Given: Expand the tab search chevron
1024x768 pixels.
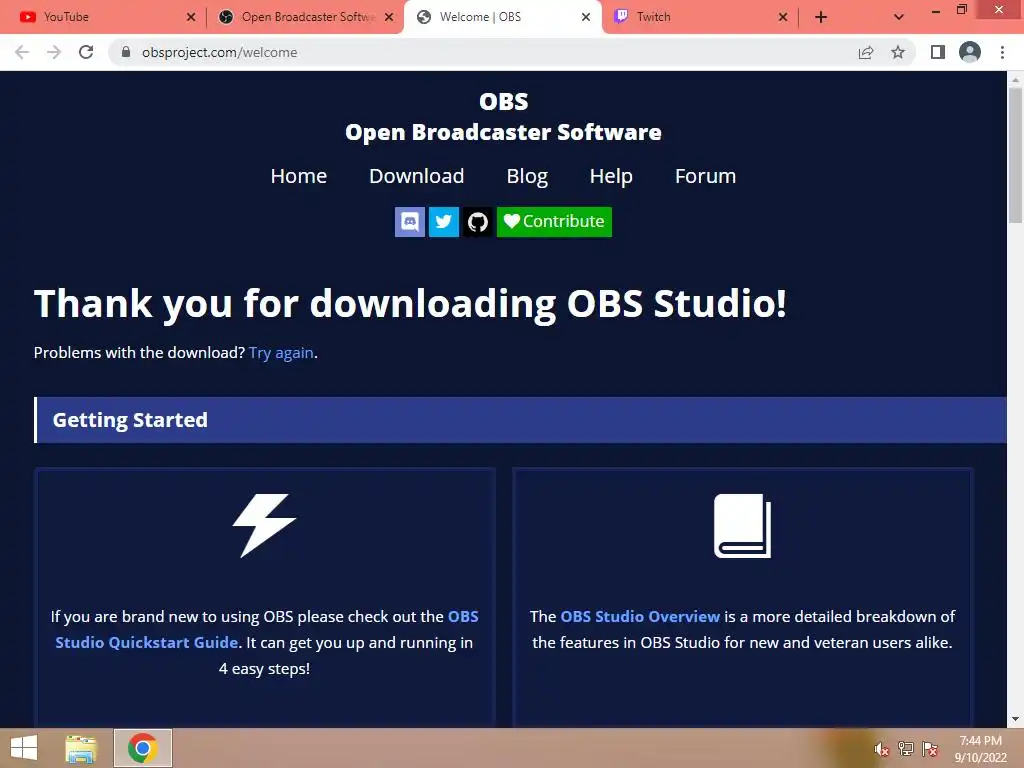Looking at the screenshot, I should pyautogui.click(x=899, y=17).
